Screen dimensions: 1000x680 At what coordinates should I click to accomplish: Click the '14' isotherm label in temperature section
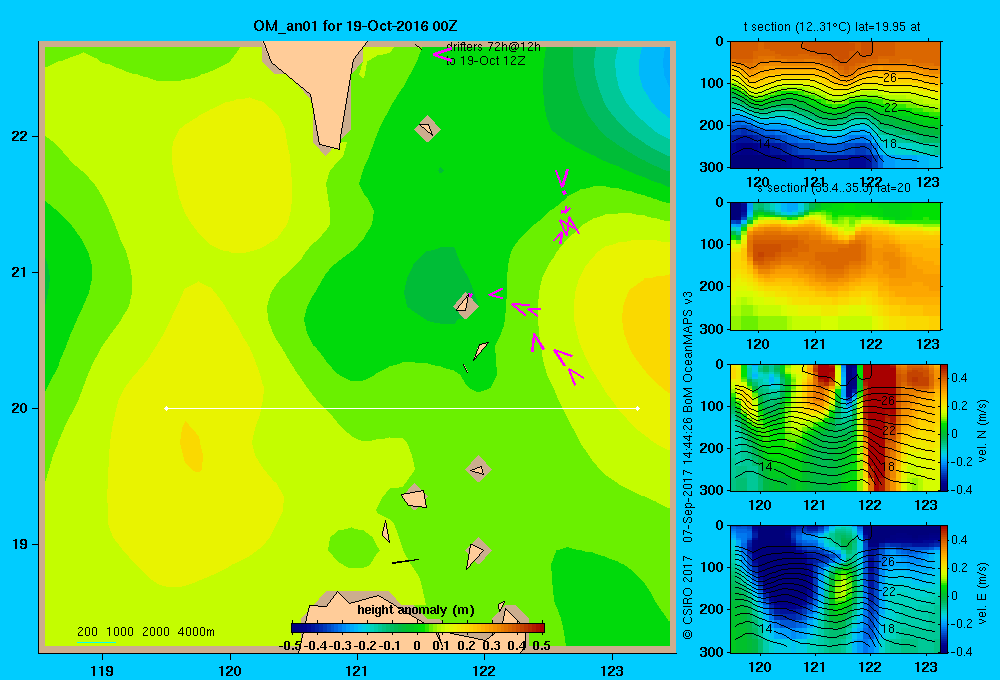click(x=763, y=144)
